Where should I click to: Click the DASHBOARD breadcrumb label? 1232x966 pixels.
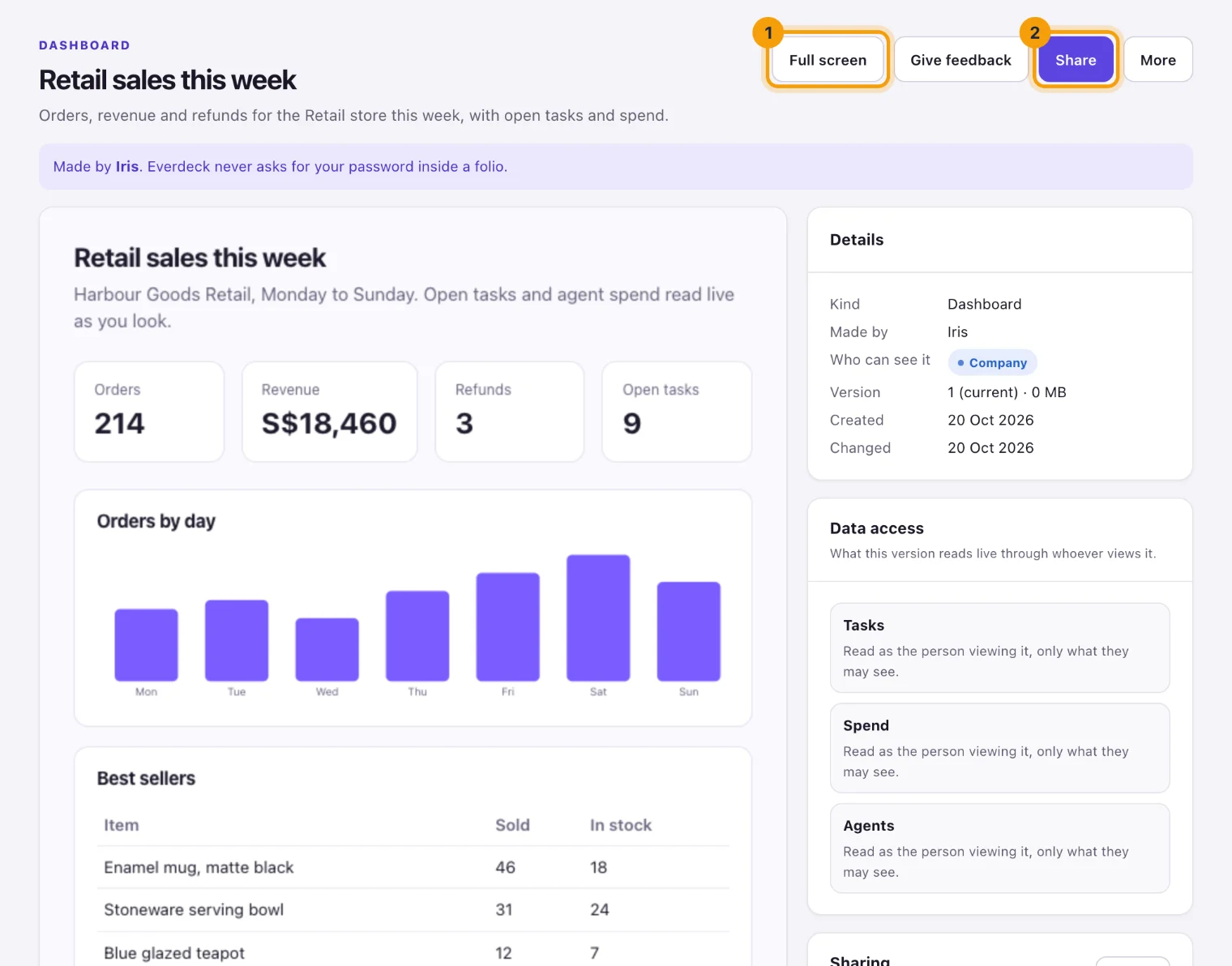pos(84,45)
